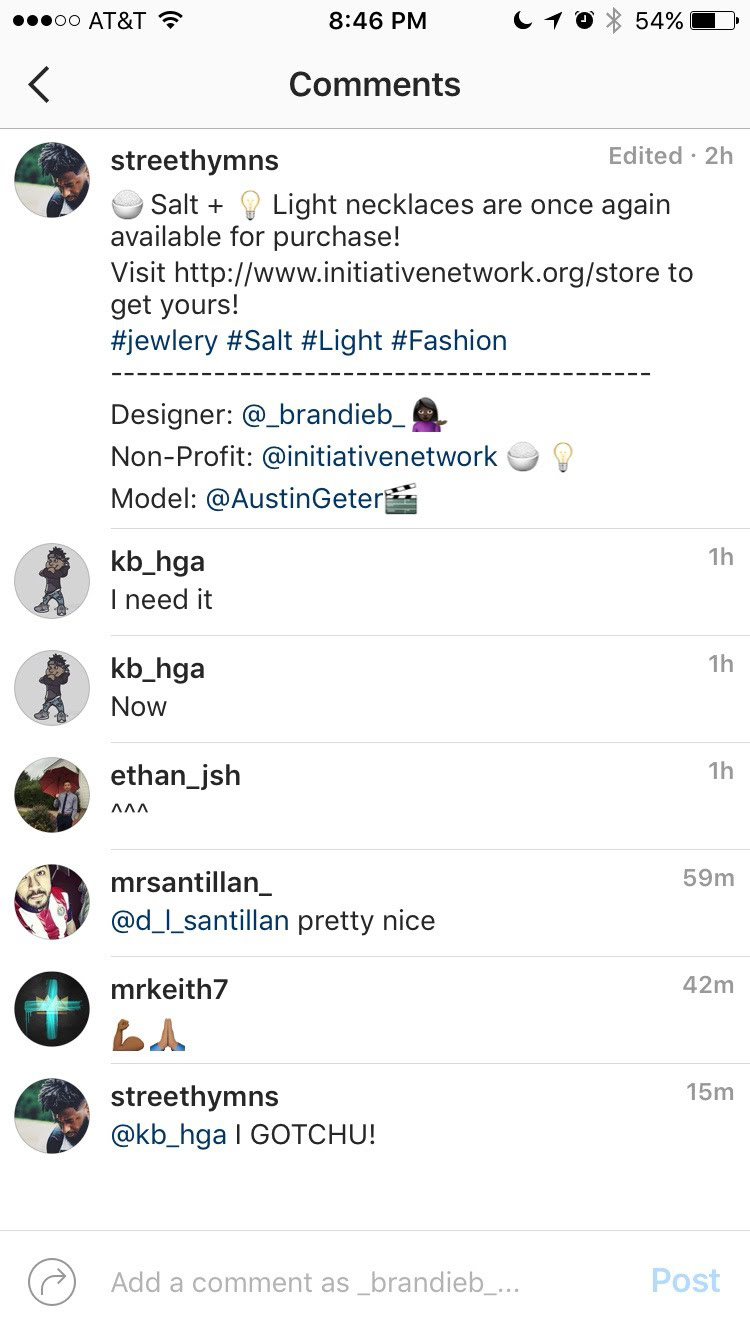Tap the back arrow icon
750x1334 pixels.
[x=39, y=85]
